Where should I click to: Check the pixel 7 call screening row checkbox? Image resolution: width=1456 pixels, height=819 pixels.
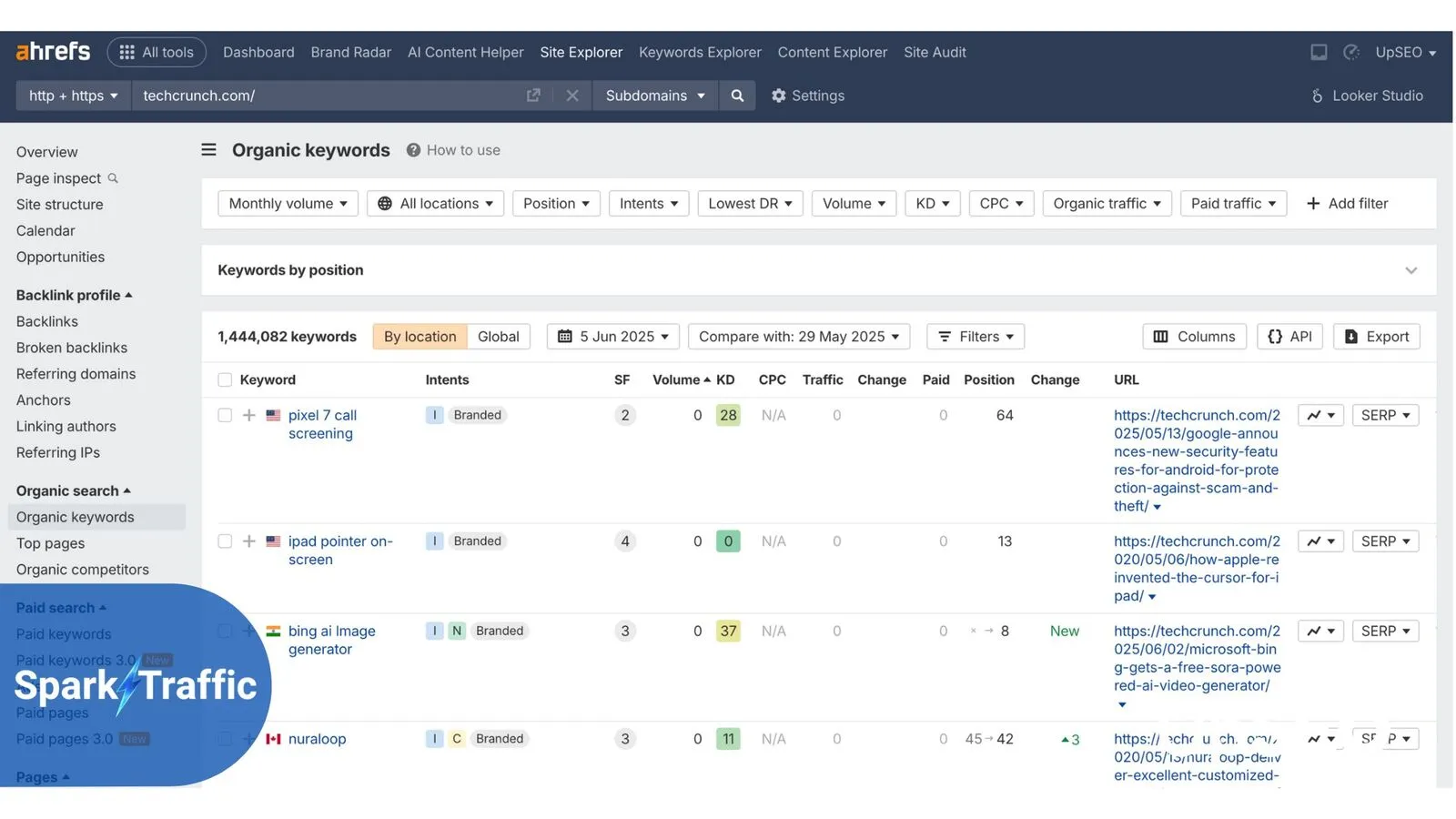point(225,415)
